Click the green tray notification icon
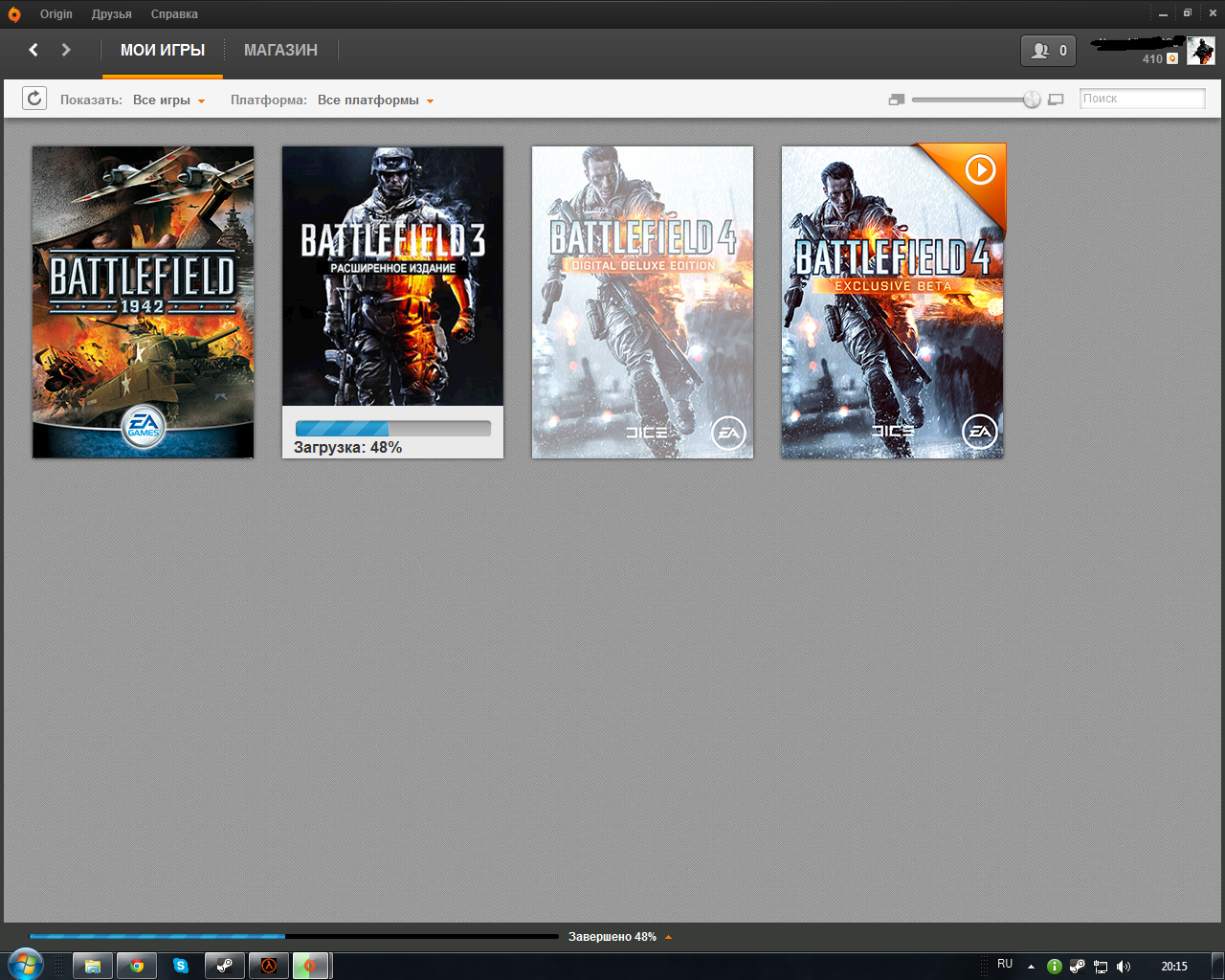Image resolution: width=1225 pixels, height=980 pixels. tap(1054, 967)
